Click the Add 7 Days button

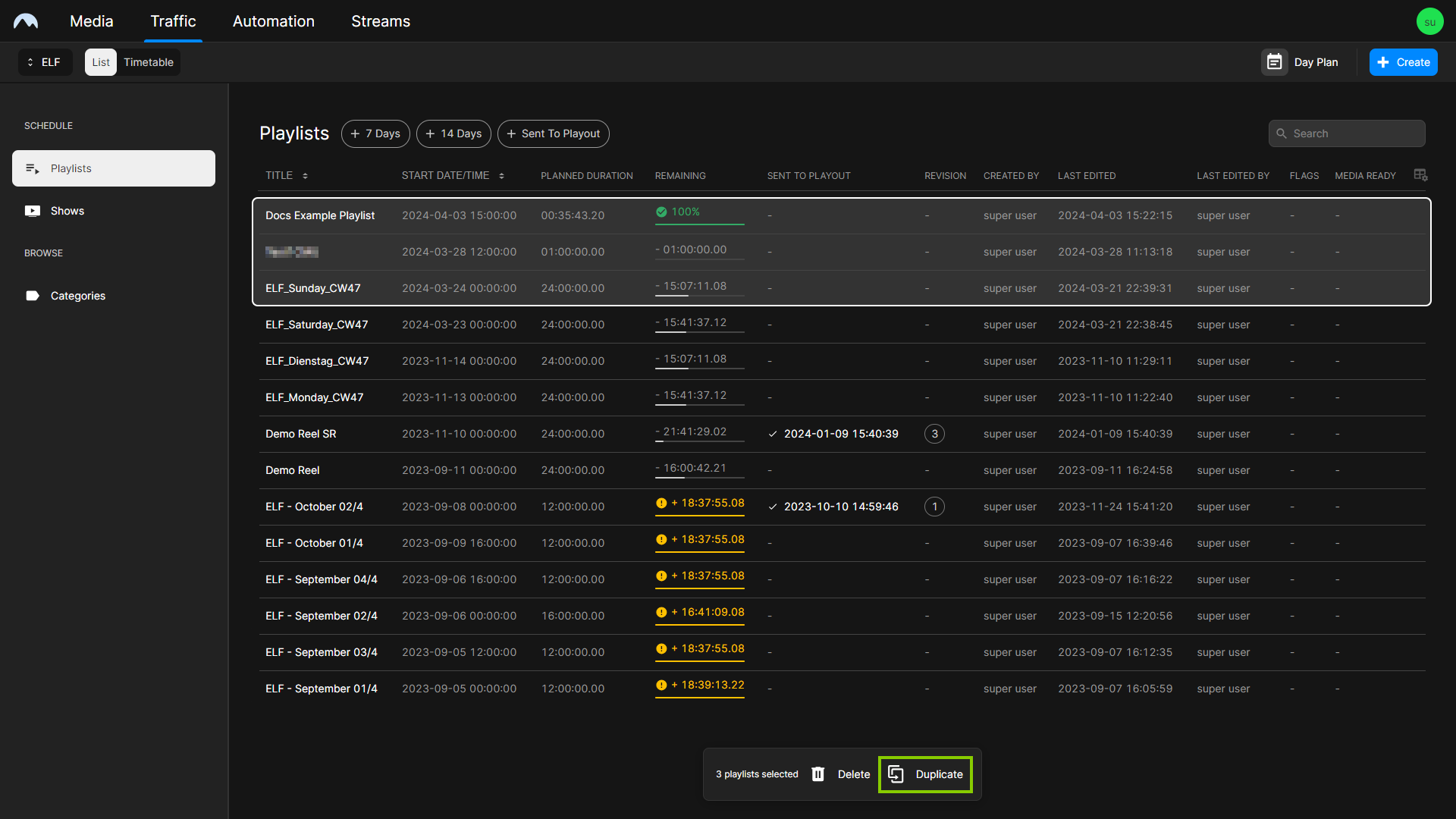pyautogui.click(x=377, y=133)
